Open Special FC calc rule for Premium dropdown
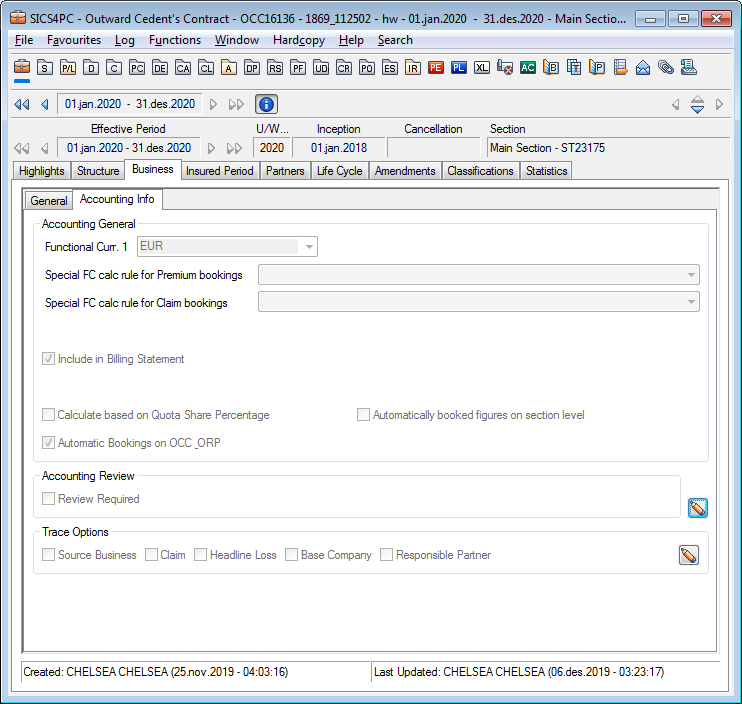 click(690, 275)
